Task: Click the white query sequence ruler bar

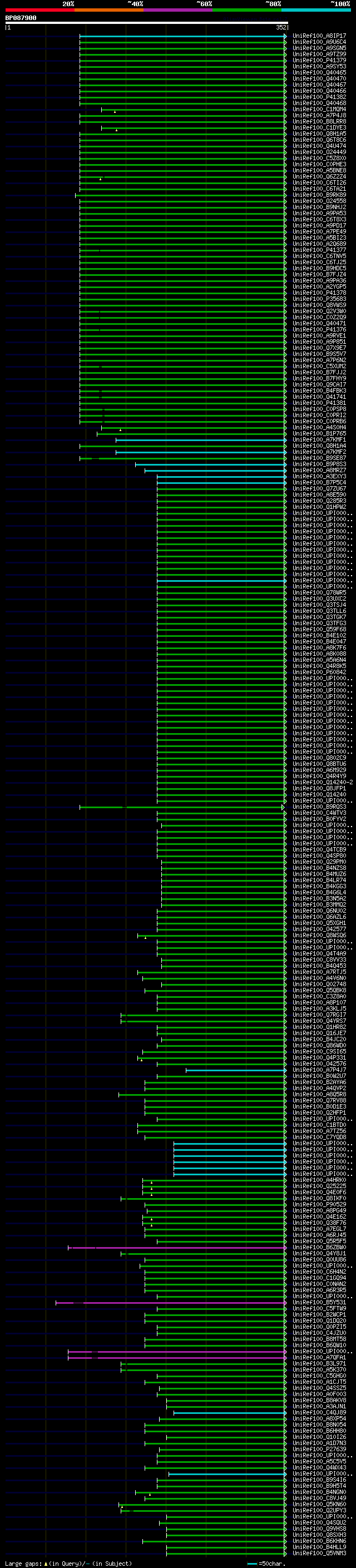Action: 147,23
